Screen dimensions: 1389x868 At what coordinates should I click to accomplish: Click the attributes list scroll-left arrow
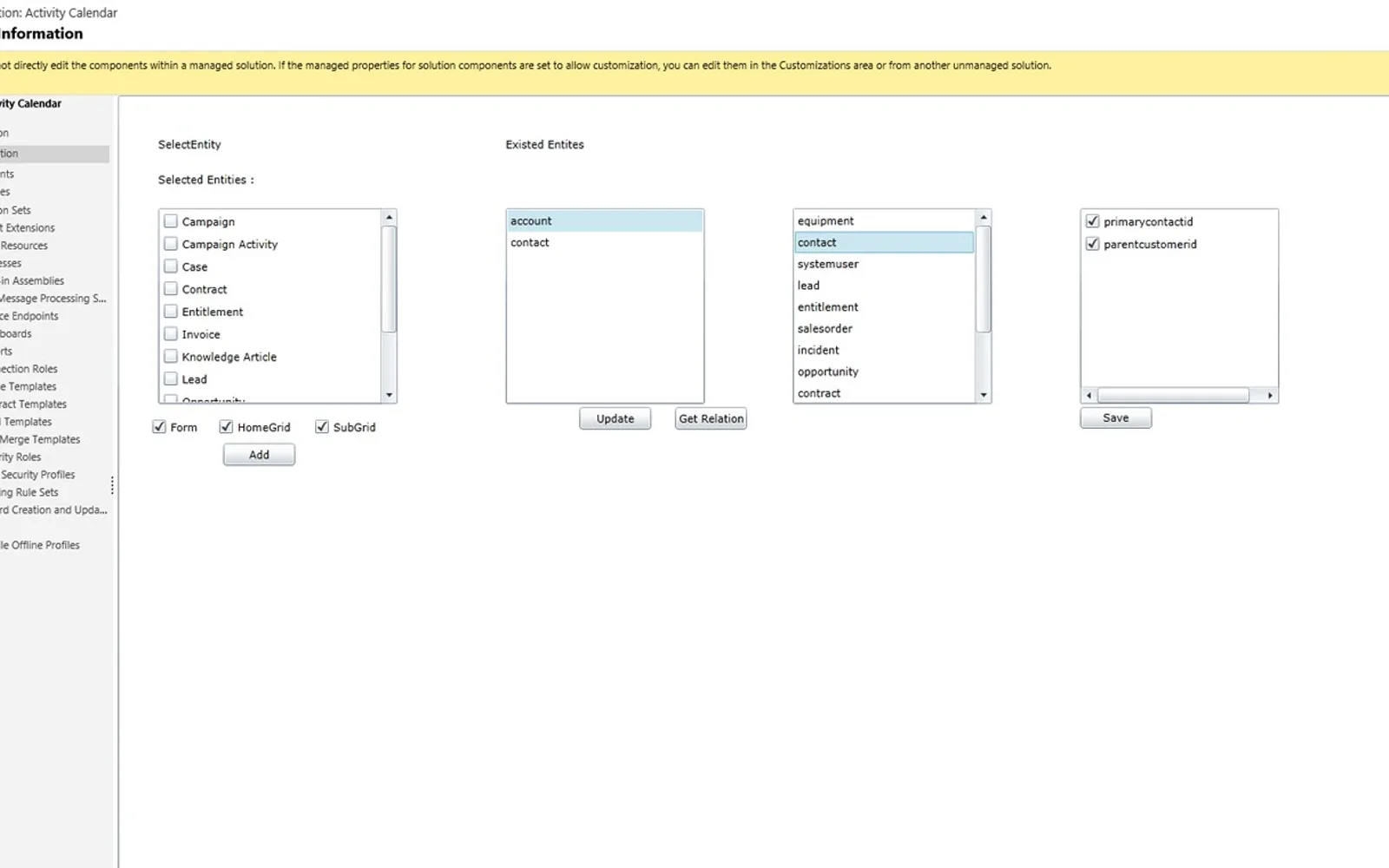click(x=1089, y=396)
